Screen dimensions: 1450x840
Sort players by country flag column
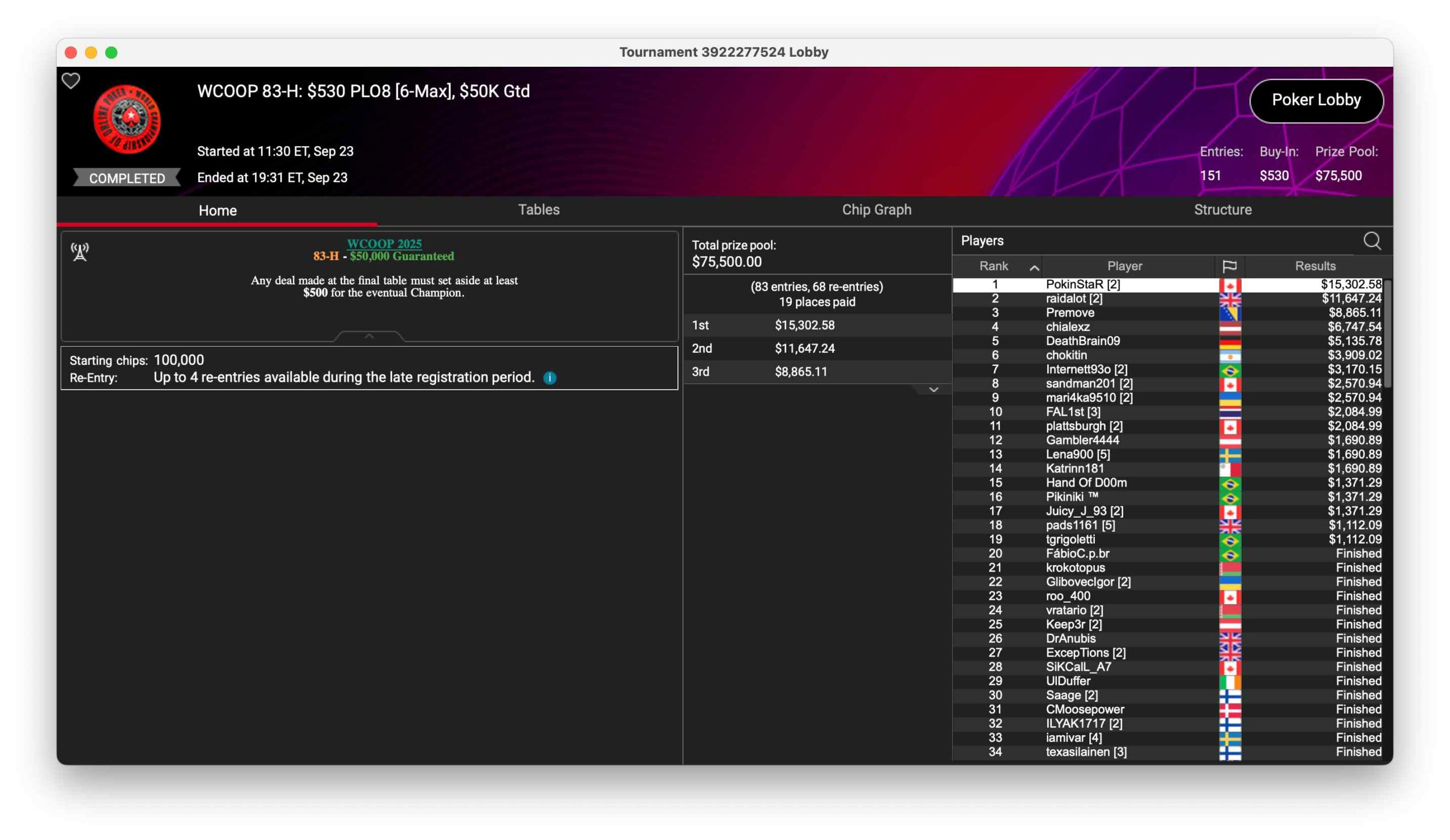coord(1229,266)
